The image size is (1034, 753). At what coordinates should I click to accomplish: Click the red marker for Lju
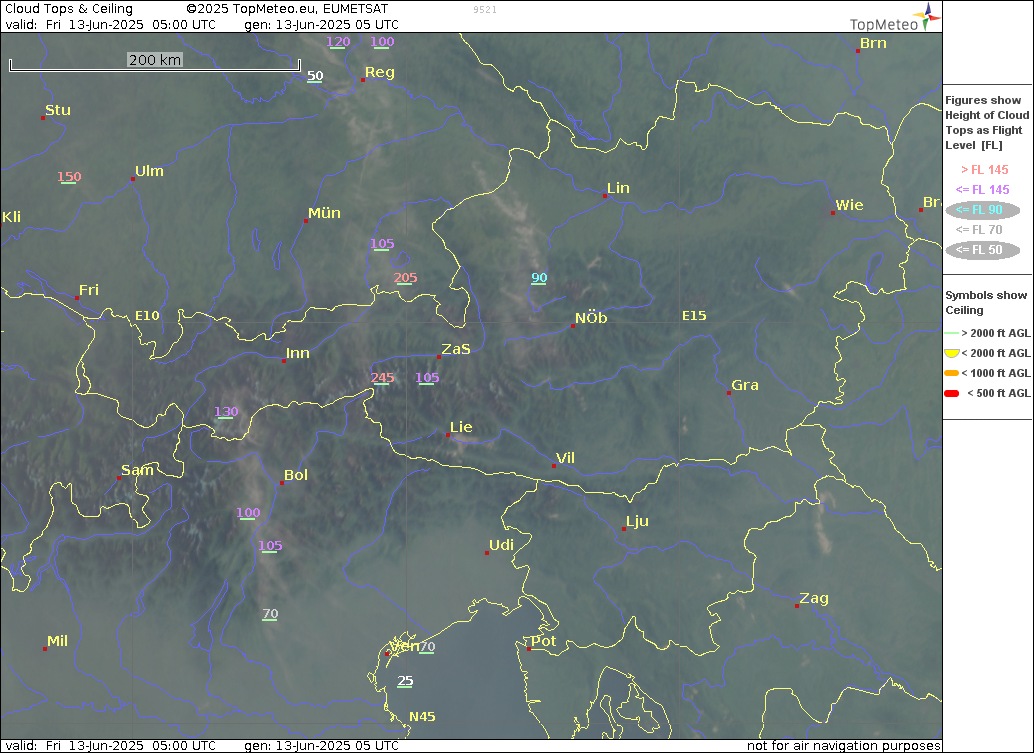[x=624, y=529]
